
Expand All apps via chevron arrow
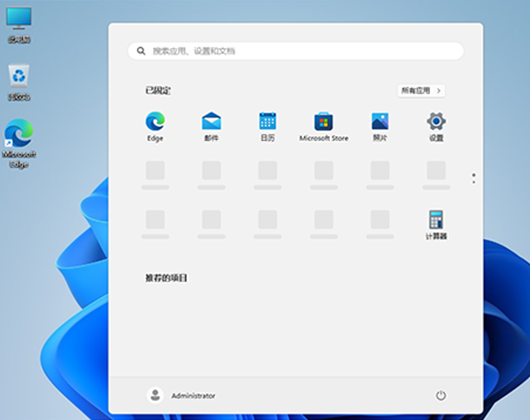[x=439, y=91]
